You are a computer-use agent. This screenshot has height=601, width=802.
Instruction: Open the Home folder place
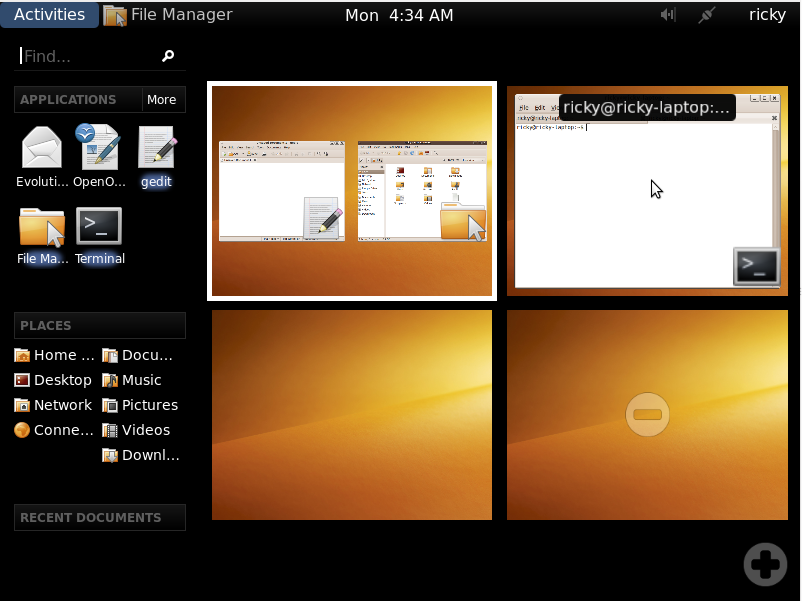pos(55,355)
